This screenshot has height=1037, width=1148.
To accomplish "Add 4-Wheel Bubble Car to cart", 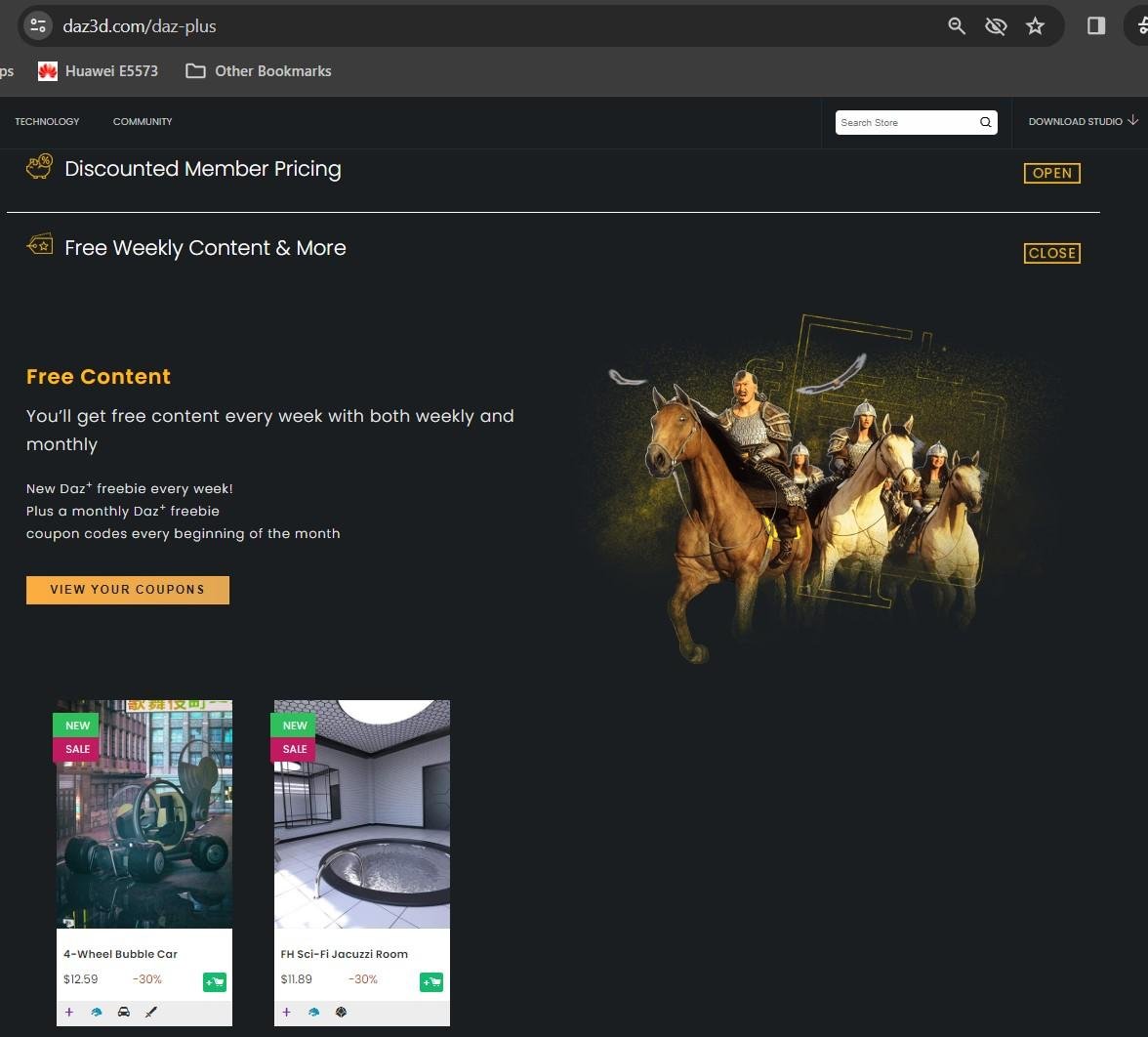I will coord(215,982).
